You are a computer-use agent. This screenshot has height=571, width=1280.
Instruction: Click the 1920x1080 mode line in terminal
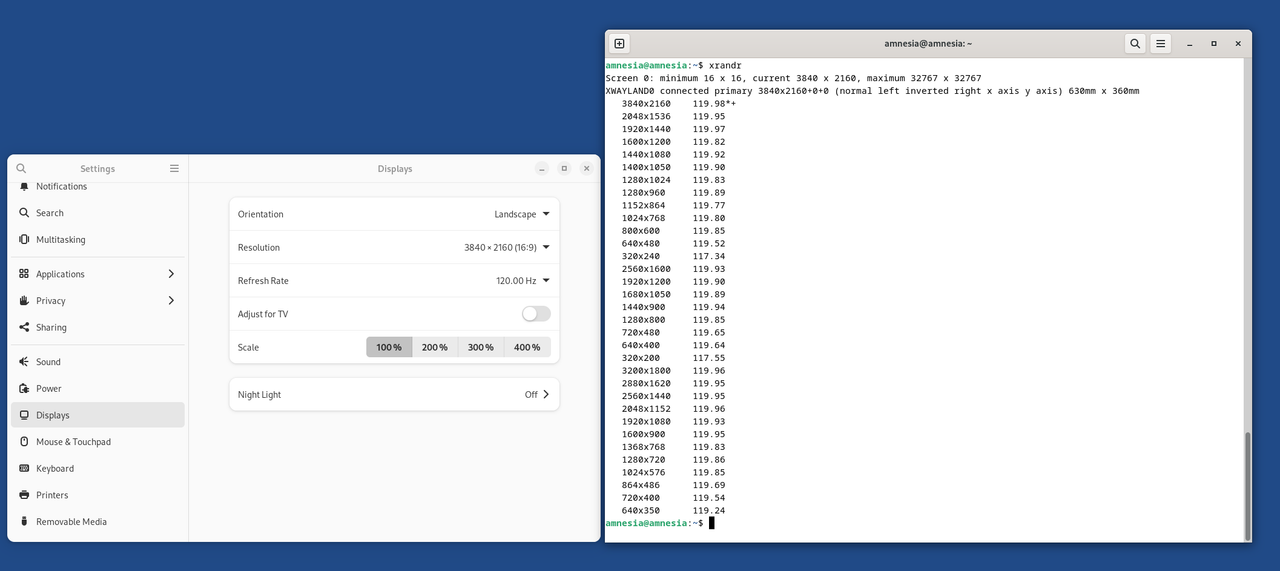click(673, 422)
